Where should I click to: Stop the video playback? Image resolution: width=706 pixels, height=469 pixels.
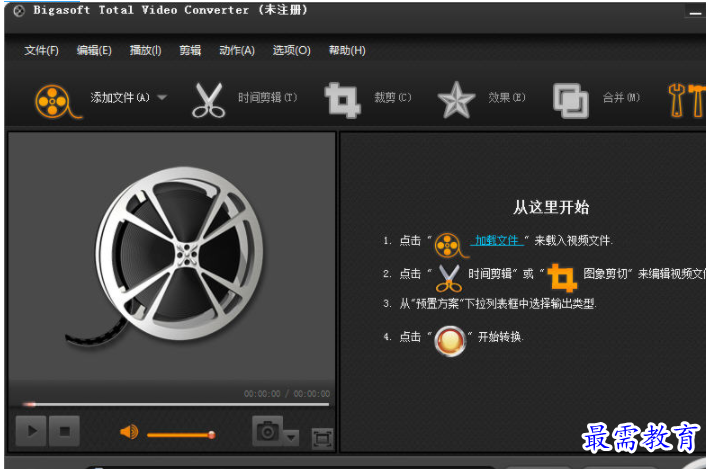[x=64, y=431]
